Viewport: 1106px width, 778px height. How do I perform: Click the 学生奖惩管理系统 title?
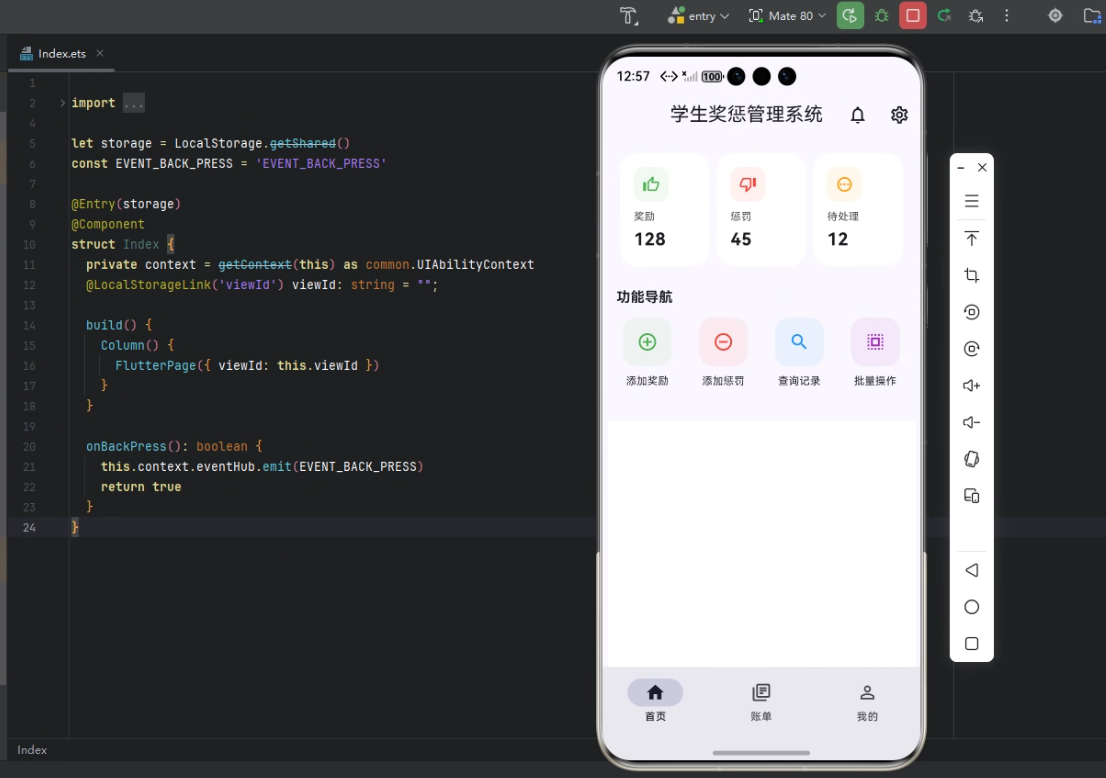[746, 114]
